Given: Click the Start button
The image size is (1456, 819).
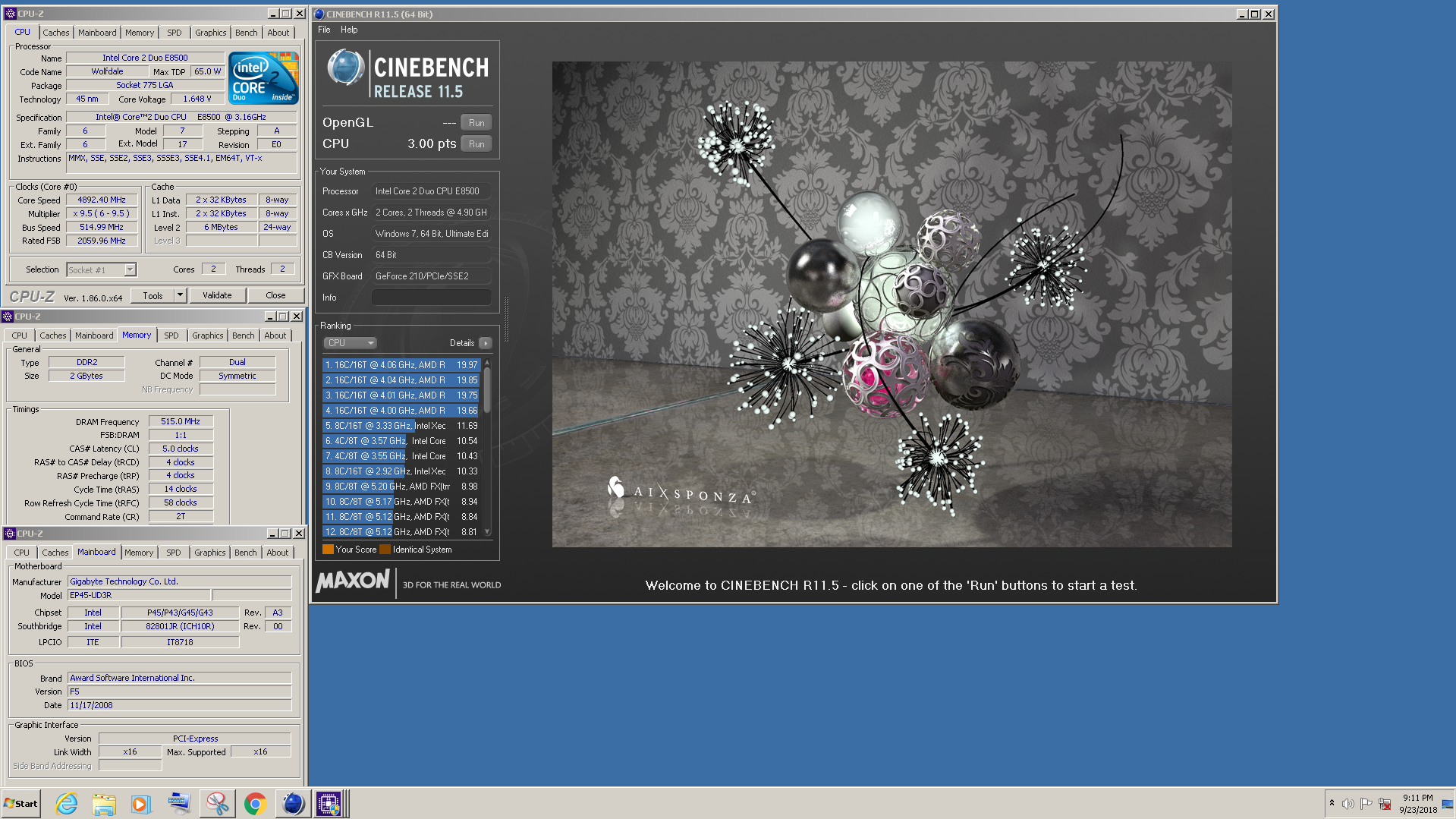Looking at the screenshot, I should click(x=20, y=803).
